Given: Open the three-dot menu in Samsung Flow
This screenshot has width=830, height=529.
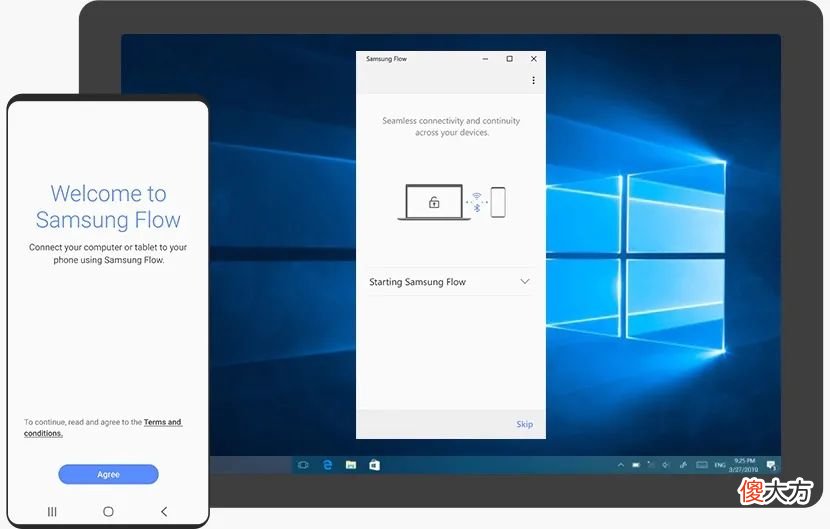Looking at the screenshot, I should [x=533, y=80].
